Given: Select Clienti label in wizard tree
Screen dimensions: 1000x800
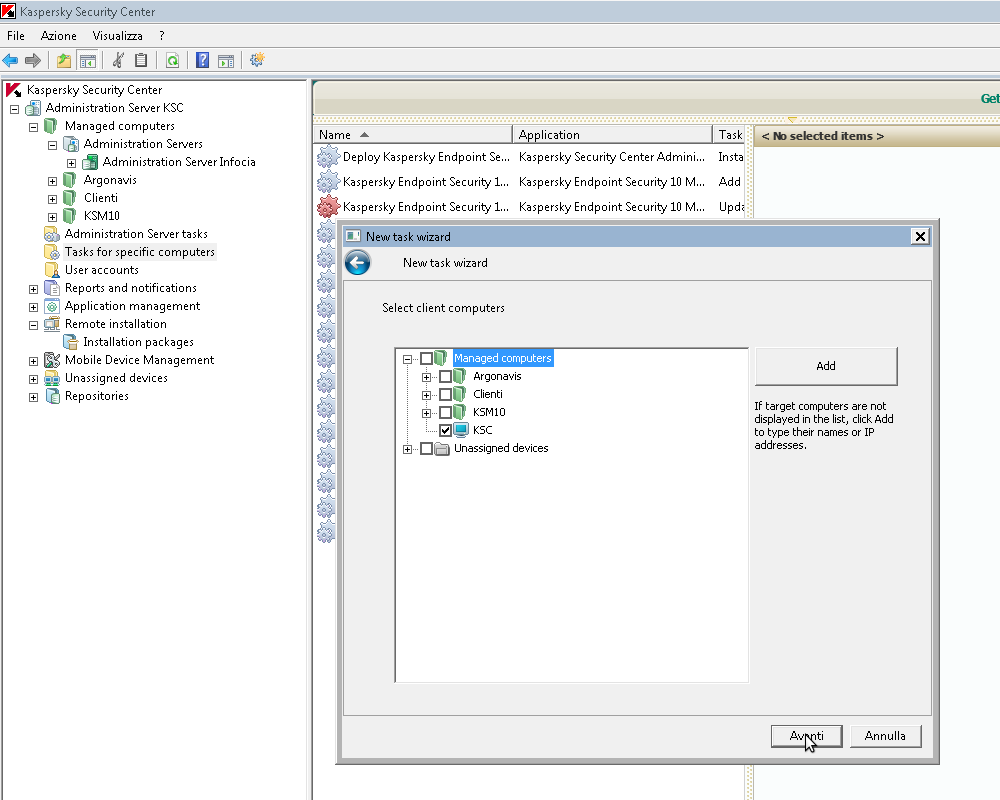Looking at the screenshot, I should click(x=488, y=394).
